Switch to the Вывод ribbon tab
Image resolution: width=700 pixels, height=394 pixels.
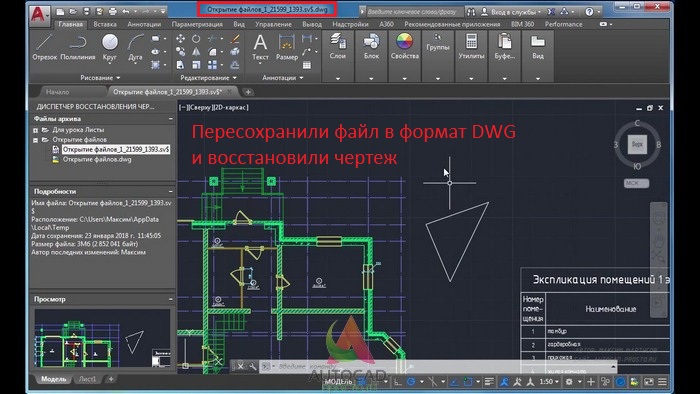312,24
